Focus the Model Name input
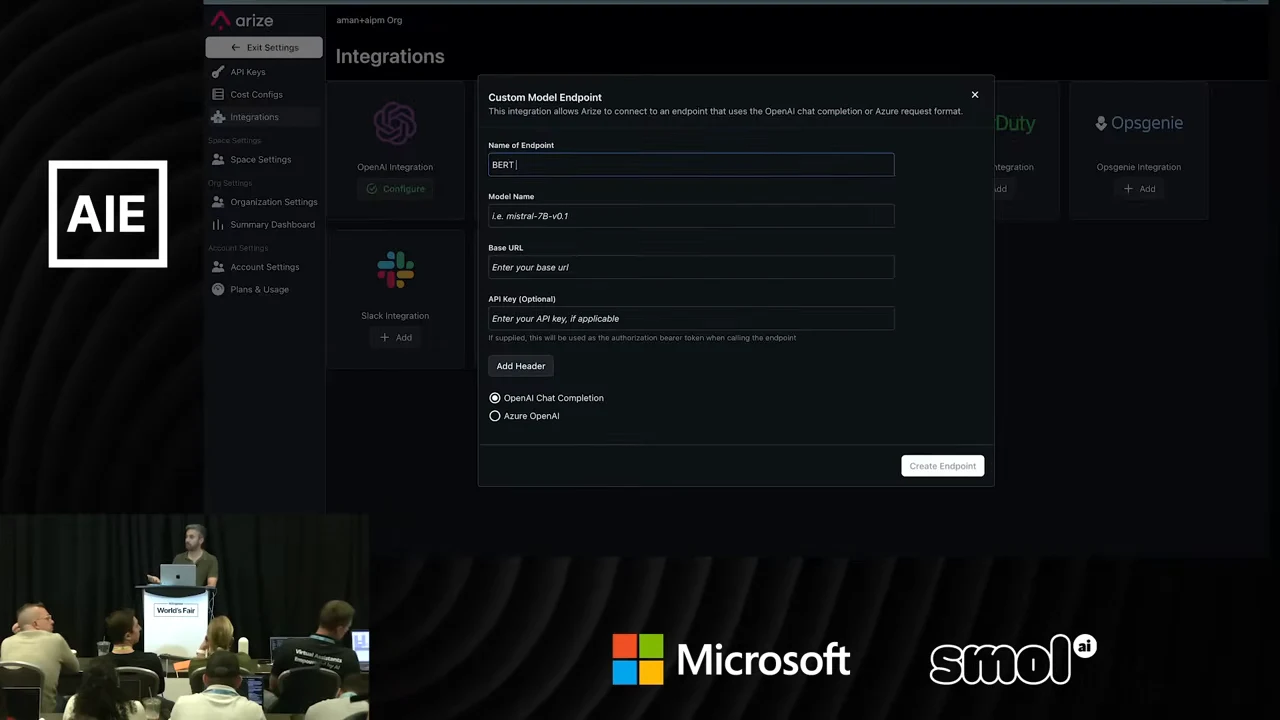The width and height of the screenshot is (1280, 720). 691,216
